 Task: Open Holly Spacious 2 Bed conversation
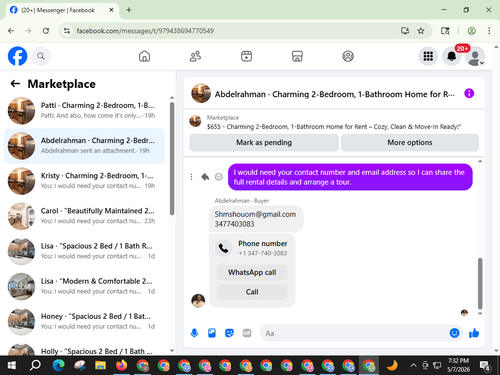tap(84, 349)
